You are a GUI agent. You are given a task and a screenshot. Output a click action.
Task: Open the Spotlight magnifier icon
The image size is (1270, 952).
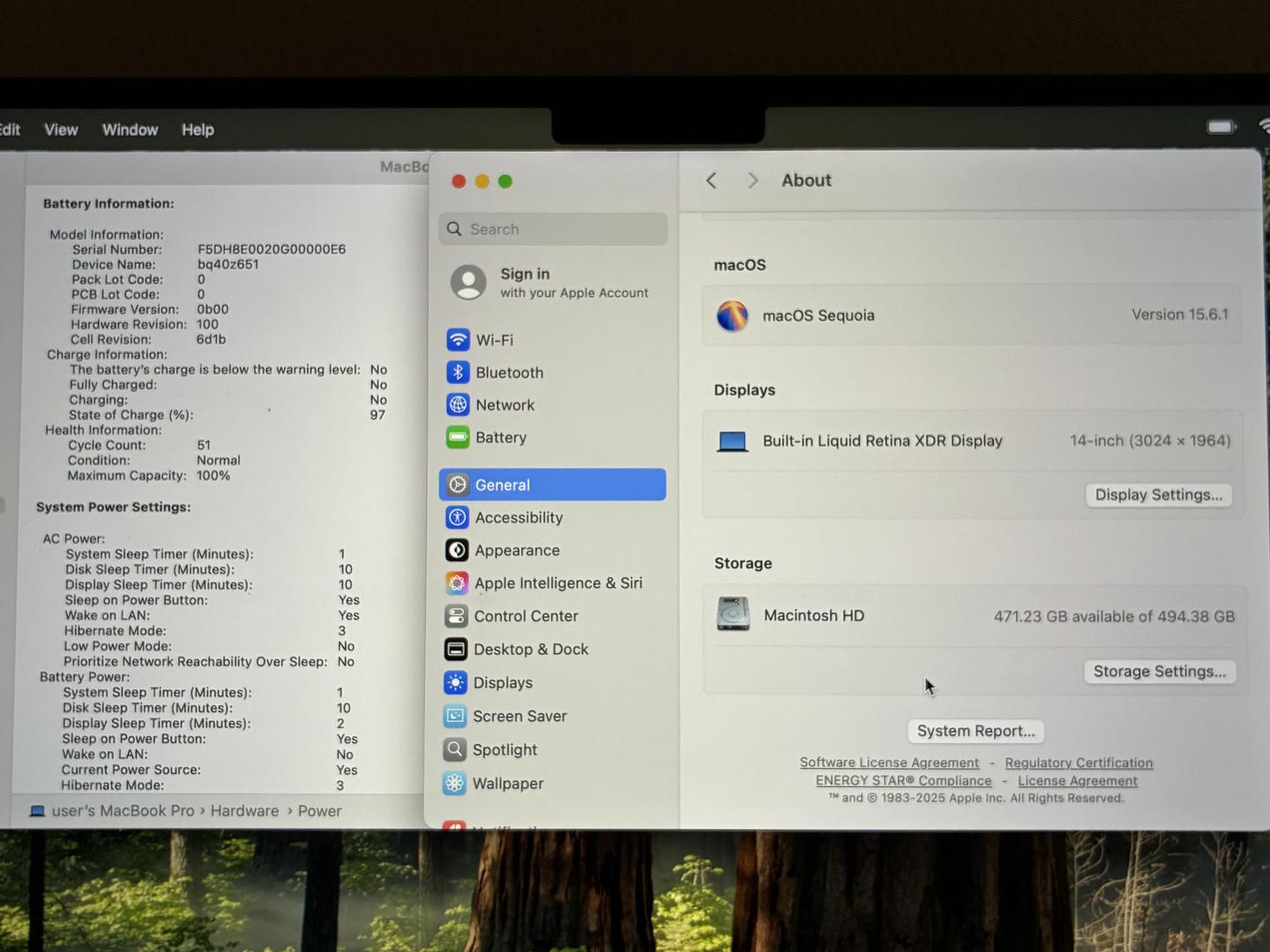(x=454, y=749)
